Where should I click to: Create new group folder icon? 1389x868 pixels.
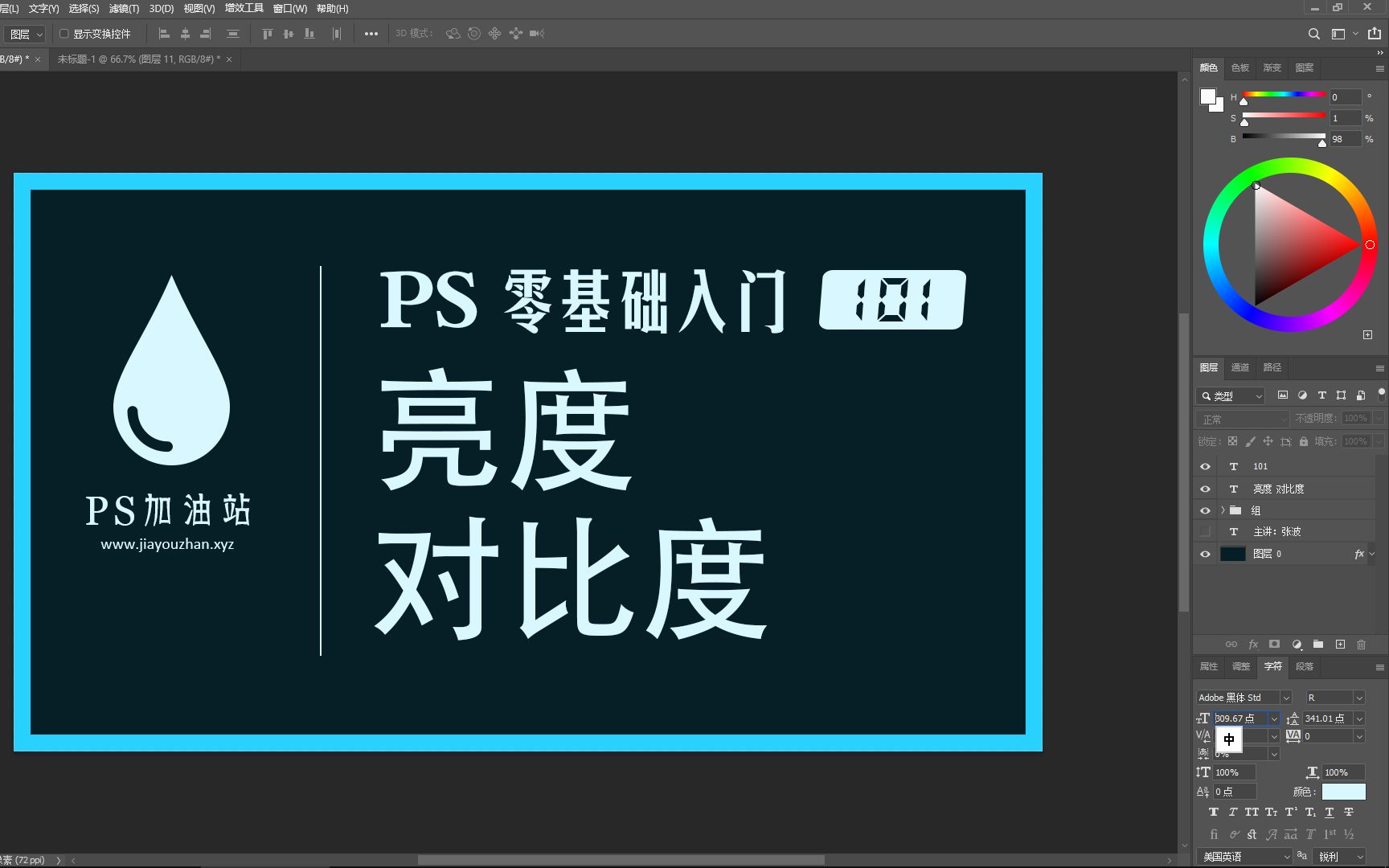1318,645
